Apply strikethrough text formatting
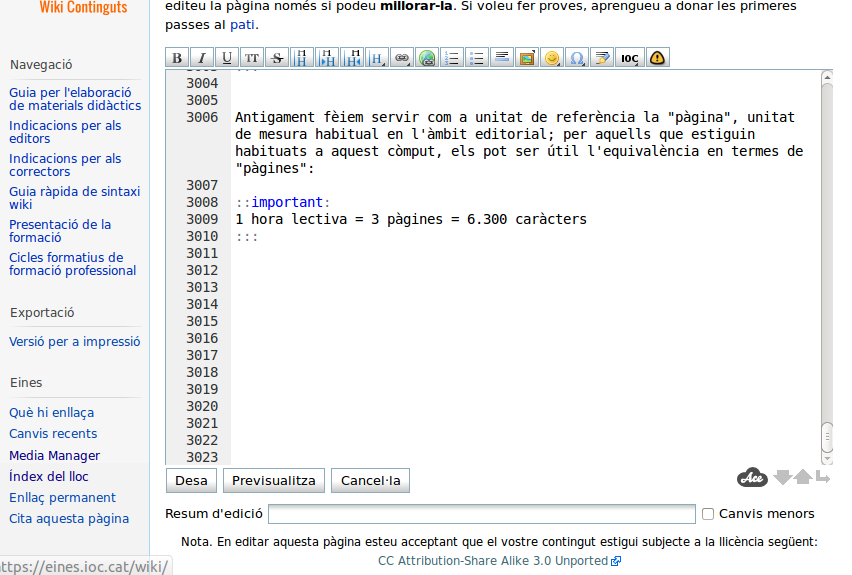This screenshot has width=852, height=575. point(277,58)
